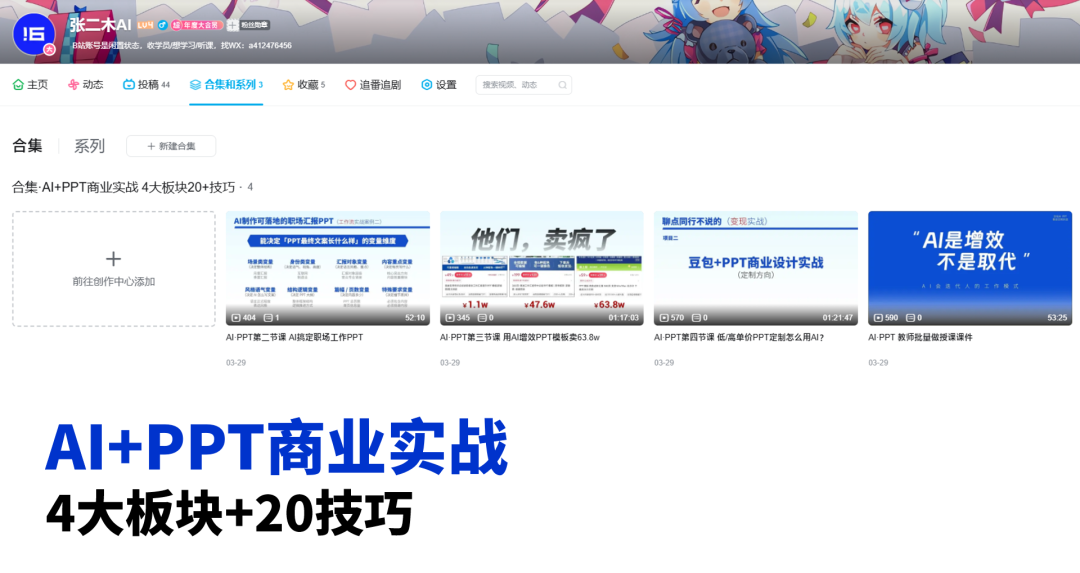The width and height of the screenshot is (1080, 573).
Task: Click the play count icon showing 590
Action: point(878,317)
